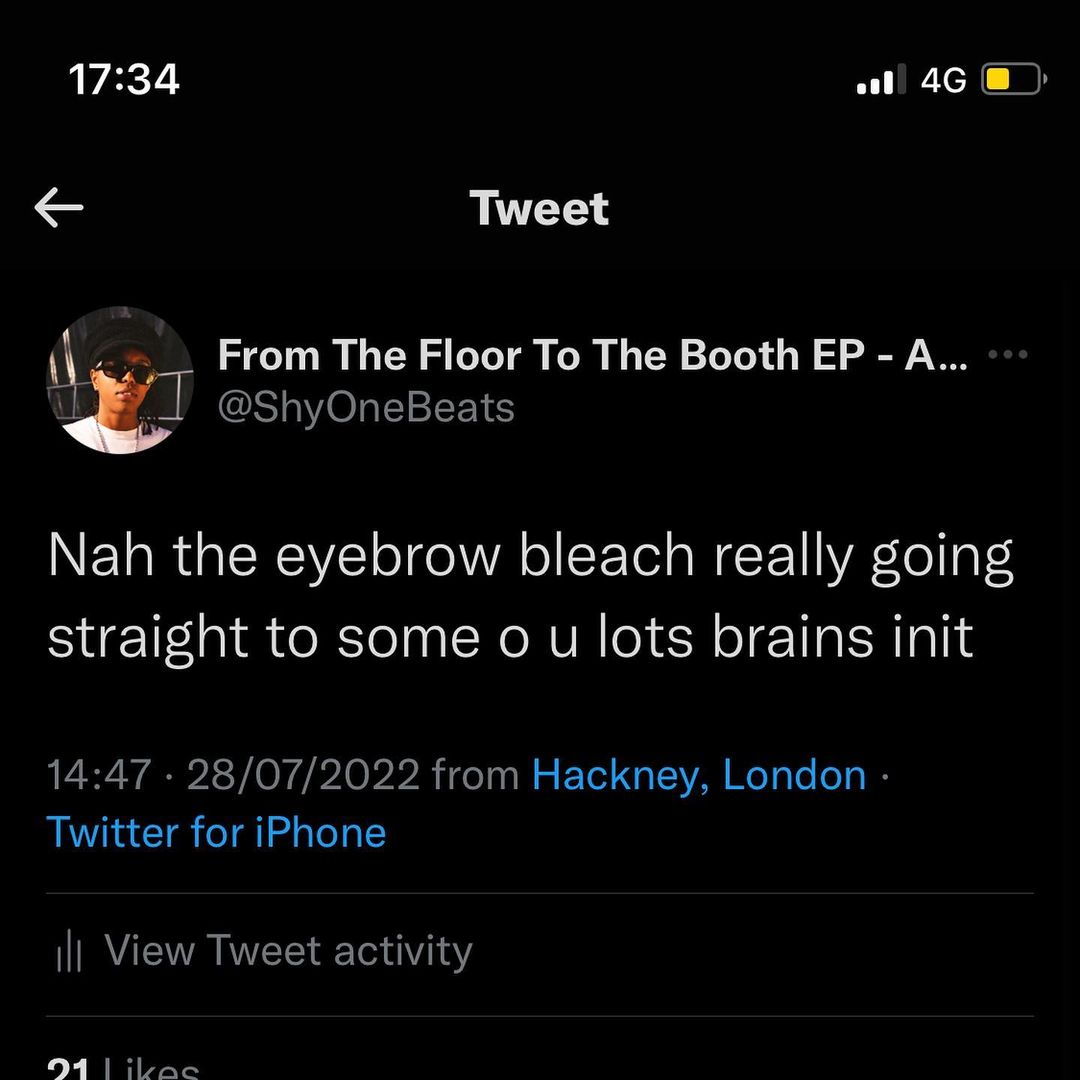Tap the 4G network indicator
Image resolution: width=1080 pixels, height=1080 pixels.
pyautogui.click(x=943, y=80)
